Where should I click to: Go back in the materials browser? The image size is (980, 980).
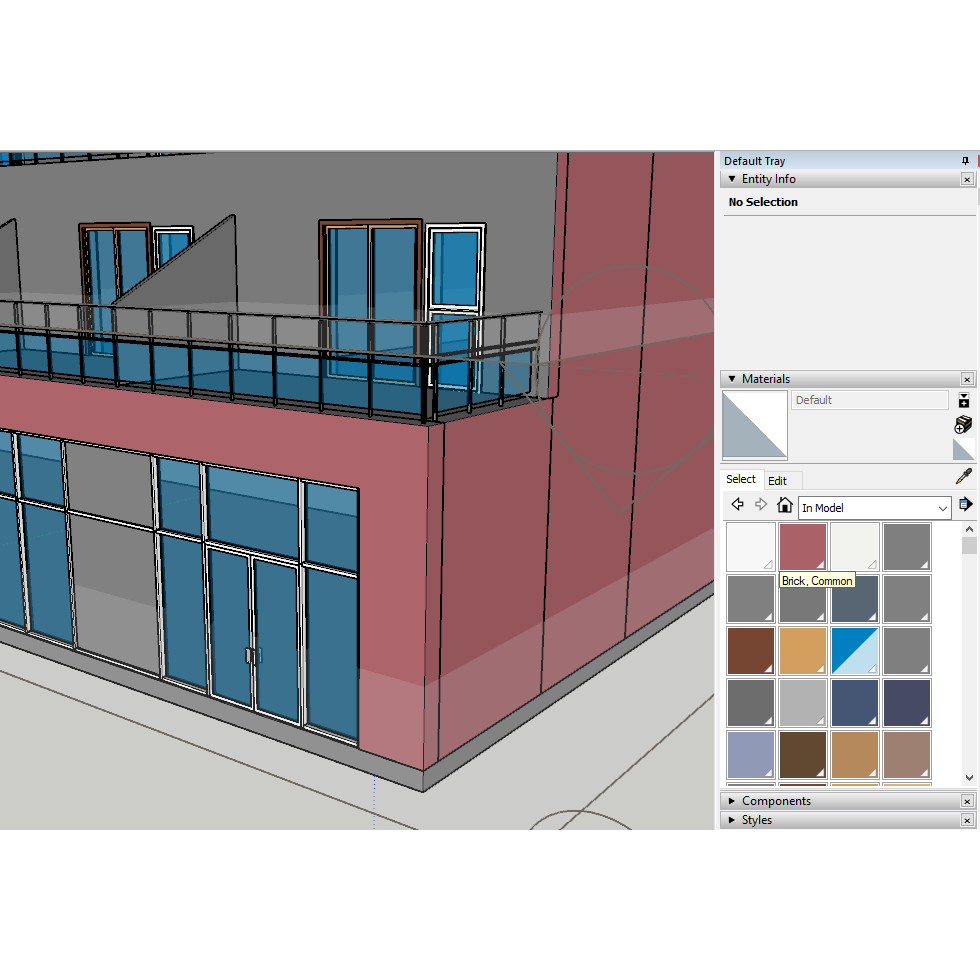tap(738, 504)
